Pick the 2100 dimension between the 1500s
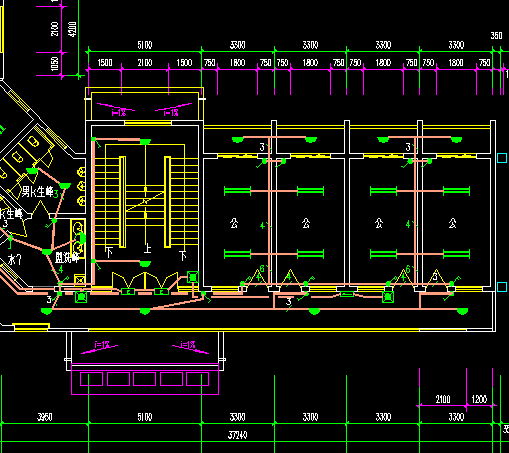The height and width of the screenshot is (453, 509). tap(145, 63)
